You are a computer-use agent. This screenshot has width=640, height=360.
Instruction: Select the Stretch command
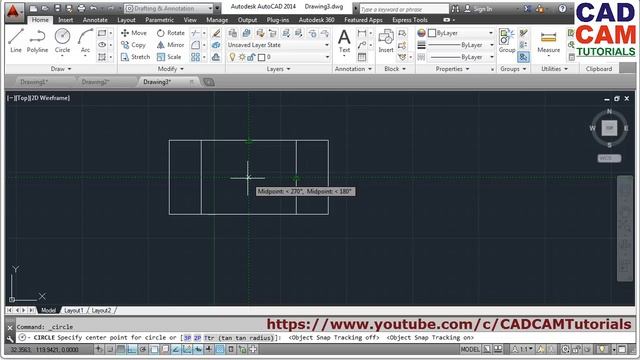click(136, 57)
